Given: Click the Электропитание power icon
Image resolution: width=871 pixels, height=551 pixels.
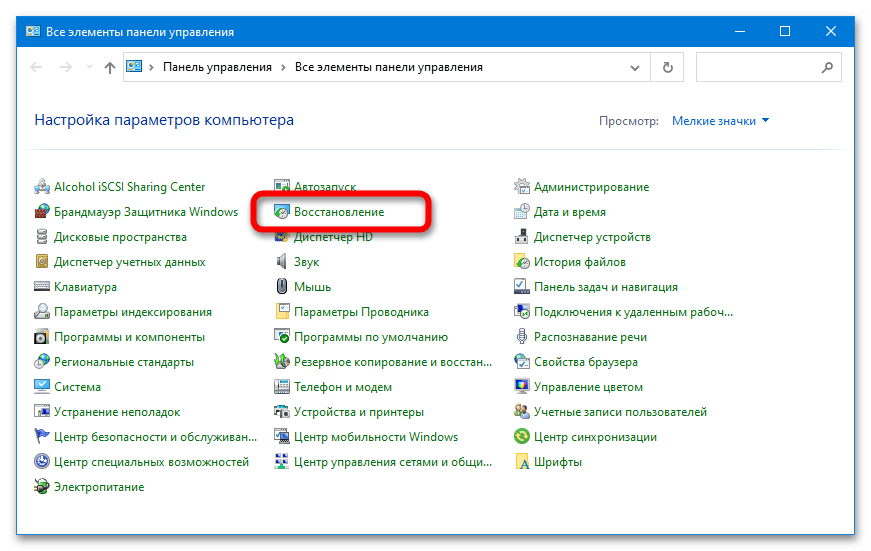Looking at the screenshot, I should (42, 487).
